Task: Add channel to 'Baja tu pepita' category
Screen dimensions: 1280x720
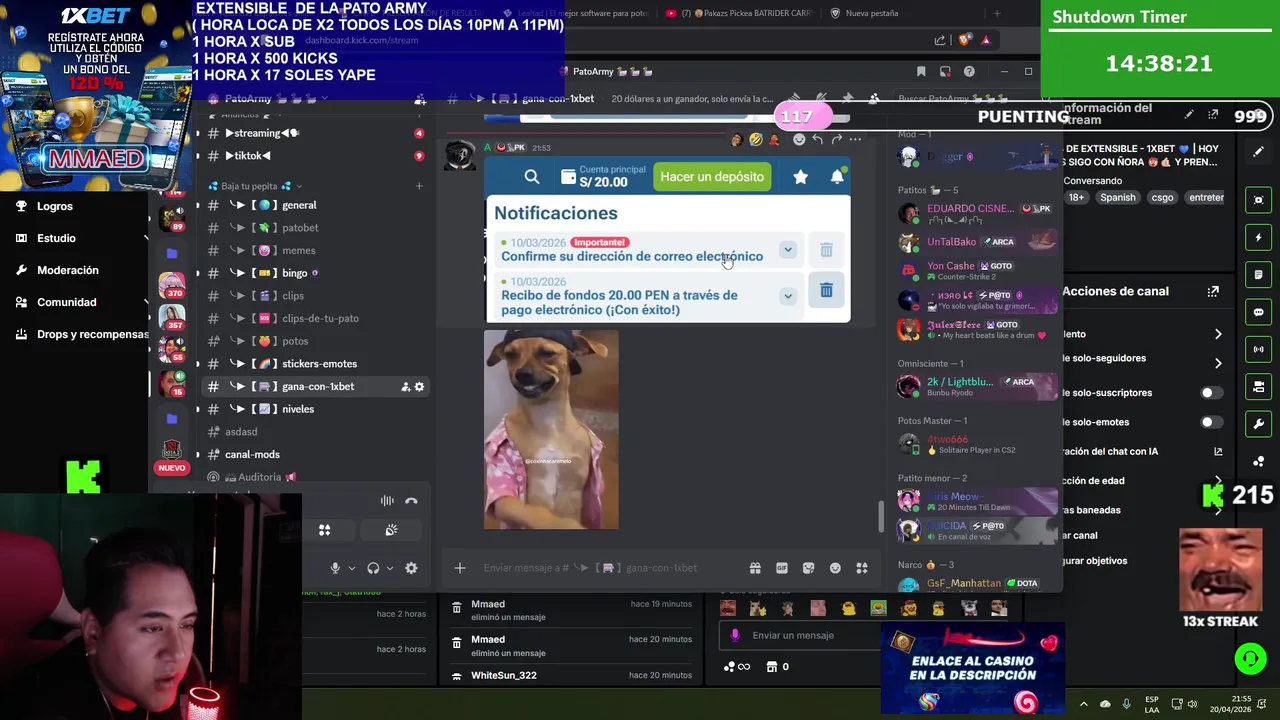Action: click(419, 186)
